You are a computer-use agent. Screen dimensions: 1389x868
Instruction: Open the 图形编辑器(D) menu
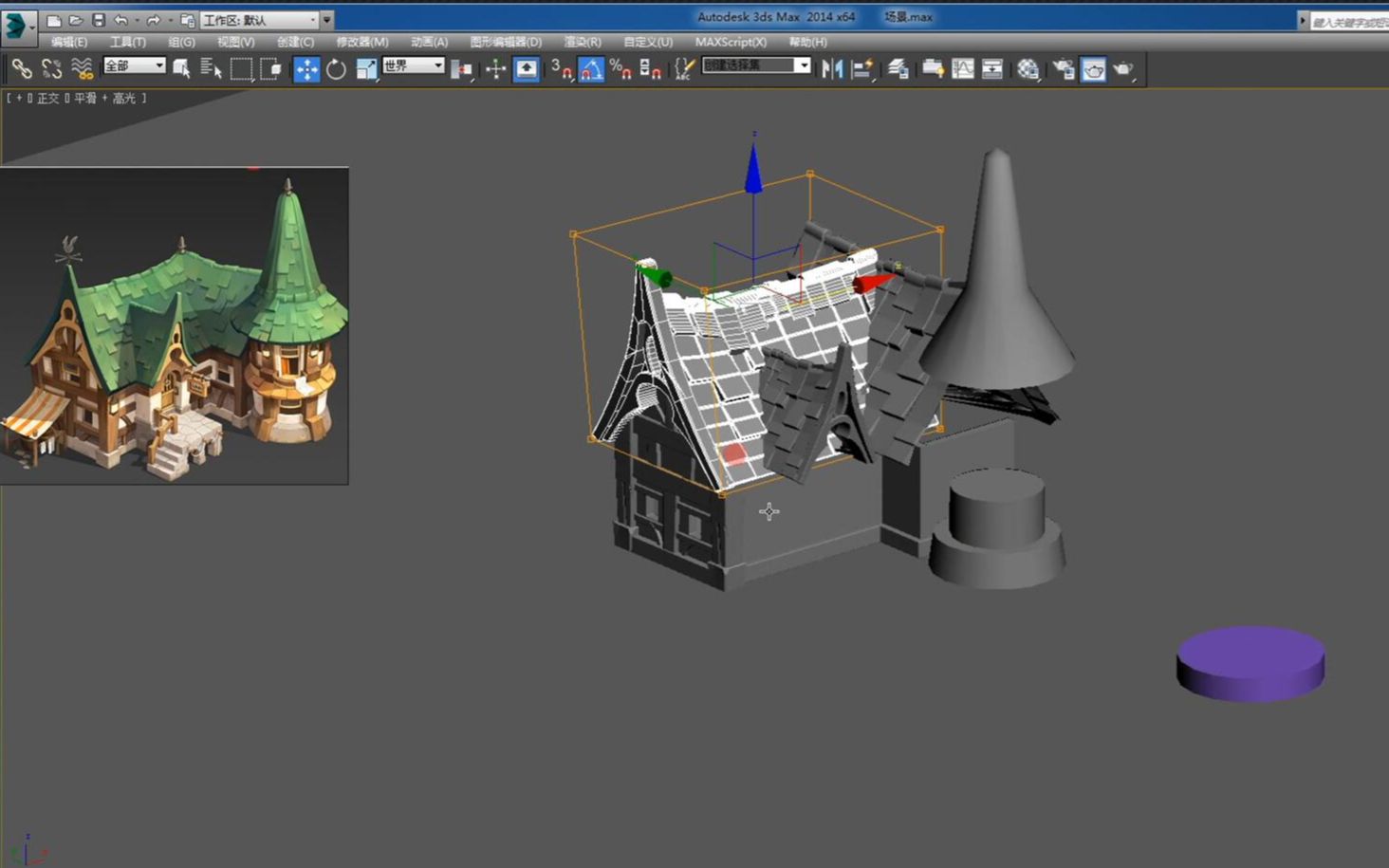tap(506, 42)
